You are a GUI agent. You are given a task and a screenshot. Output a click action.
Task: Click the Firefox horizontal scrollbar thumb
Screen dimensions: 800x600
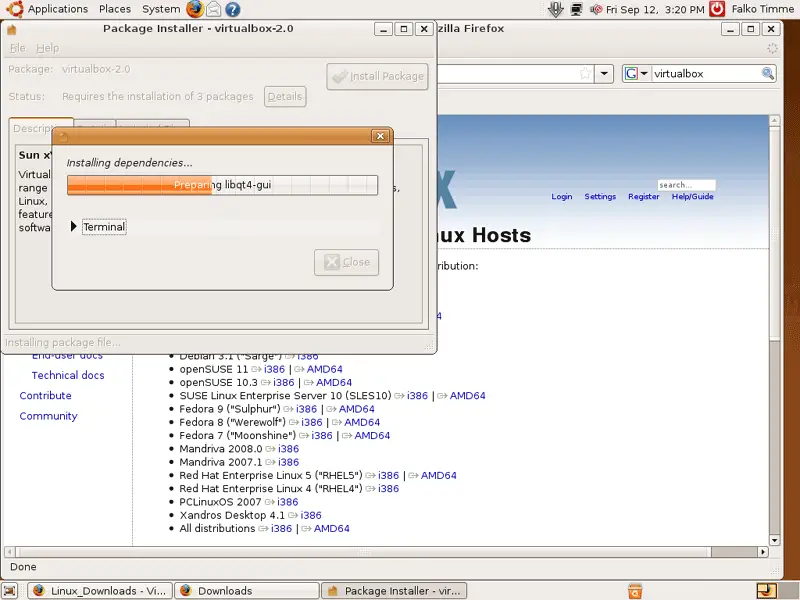pyautogui.click(x=363, y=552)
